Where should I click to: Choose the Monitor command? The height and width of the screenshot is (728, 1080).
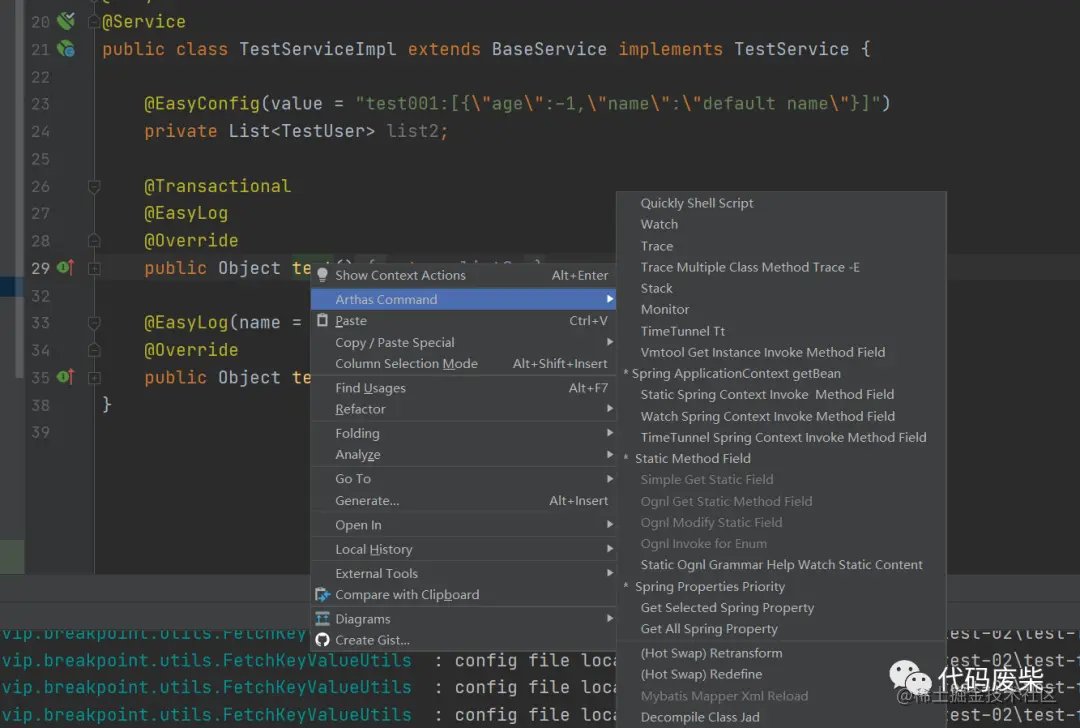point(781,309)
